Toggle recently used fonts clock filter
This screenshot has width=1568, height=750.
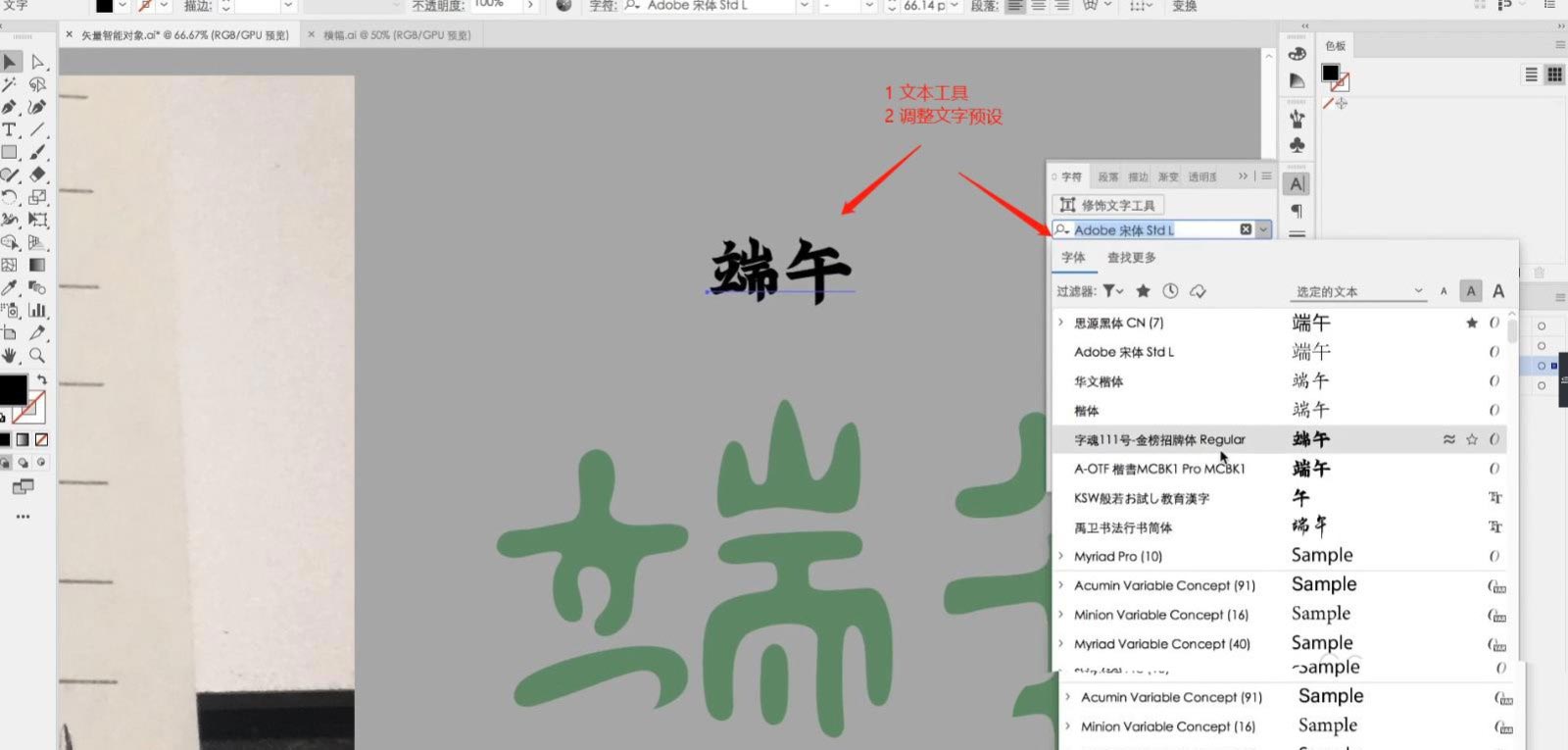tap(1170, 291)
